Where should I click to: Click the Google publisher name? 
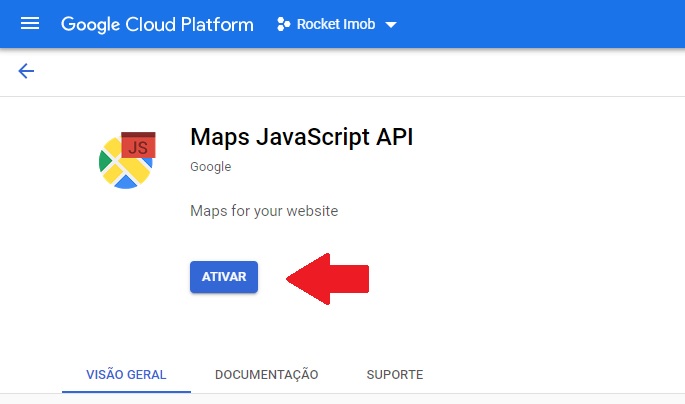[x=210, y=167]
